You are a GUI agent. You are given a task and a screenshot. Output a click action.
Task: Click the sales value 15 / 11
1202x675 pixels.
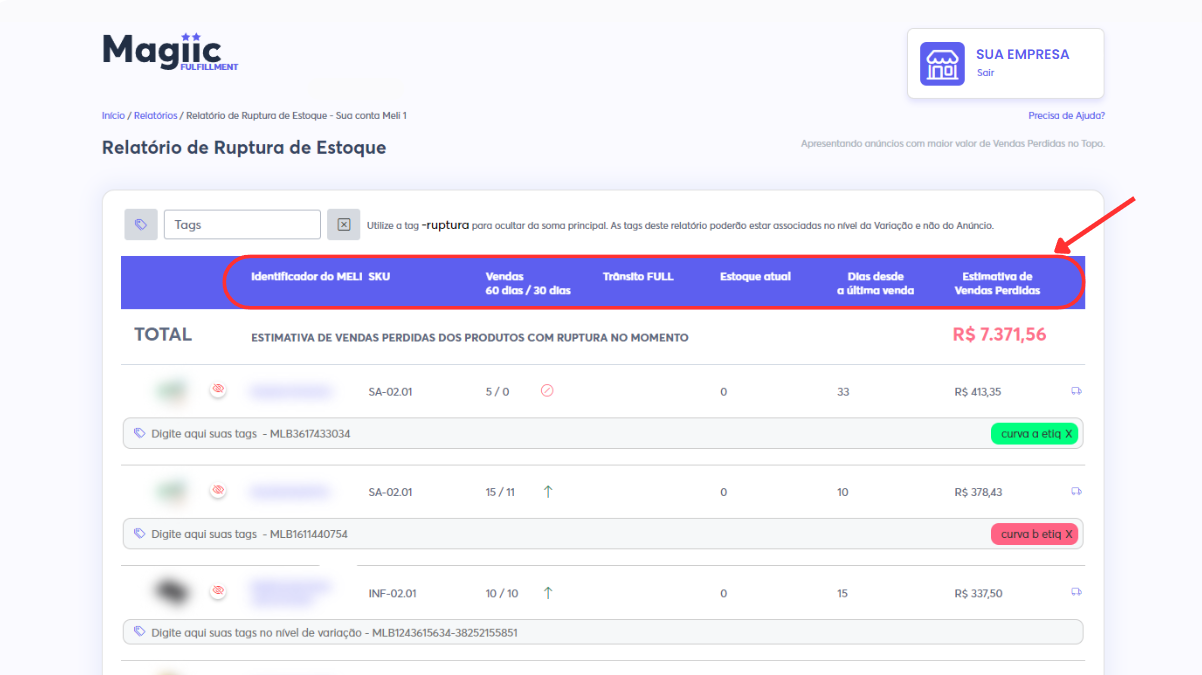point(500,492)
